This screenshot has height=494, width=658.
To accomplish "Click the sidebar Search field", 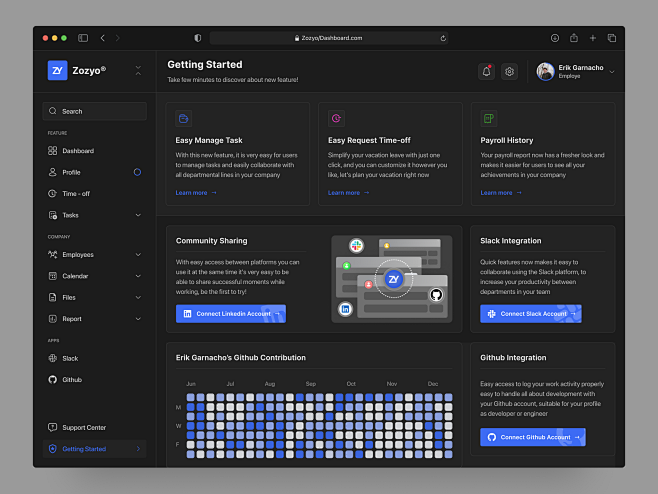I will [94, 111].
